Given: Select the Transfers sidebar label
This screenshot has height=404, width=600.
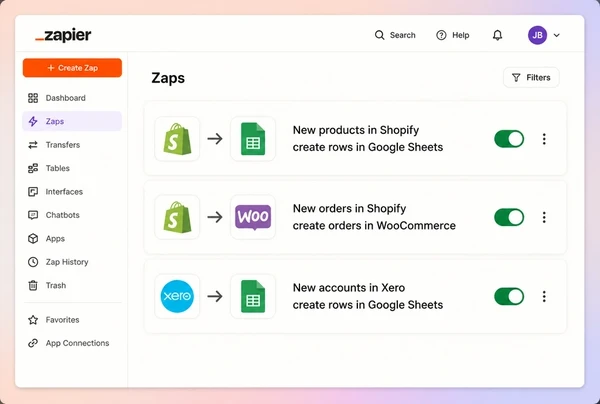Looking at the screenshot, I should pyautogui.click(x=63, y=145).
